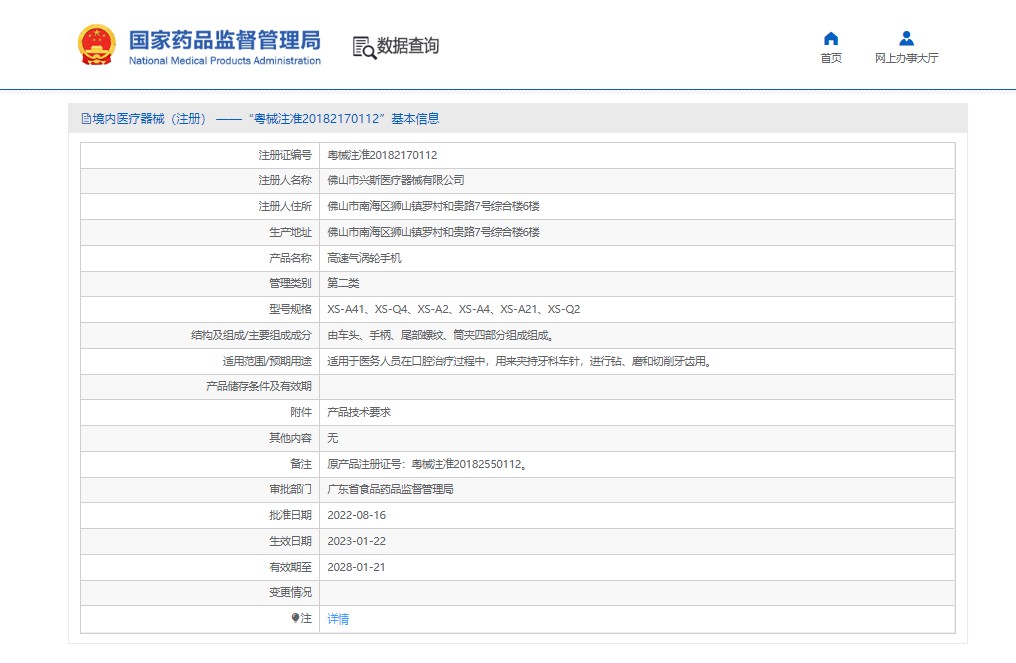Click the 网上办事大厅 person icon
The width and height of the screenshot is (1016, 663).
tap(906, 38)
